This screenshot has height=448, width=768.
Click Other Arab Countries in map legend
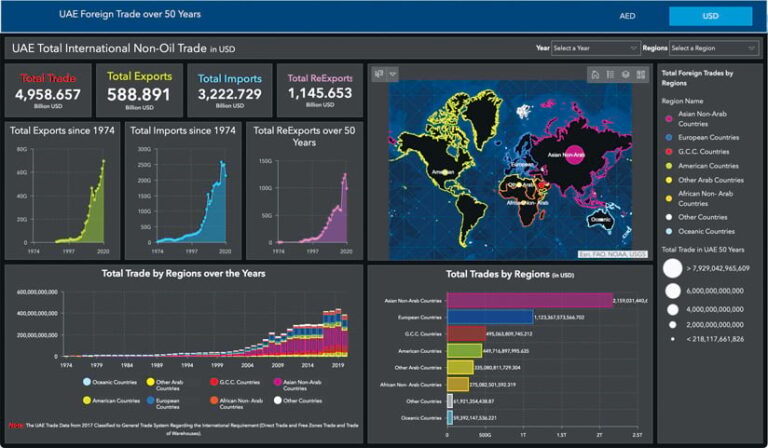coord(704,180)
